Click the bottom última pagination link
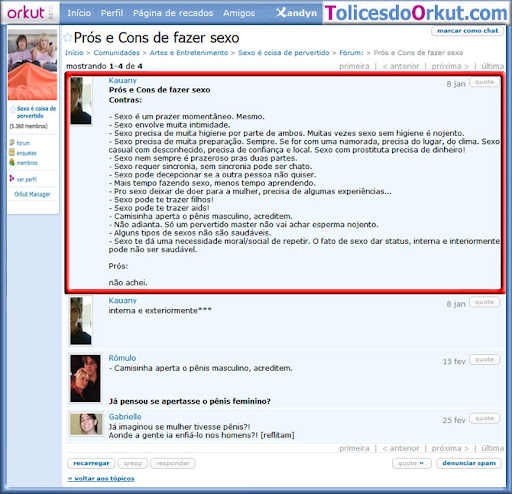Screen dimensions: 512x494 [x=492, y=448]
